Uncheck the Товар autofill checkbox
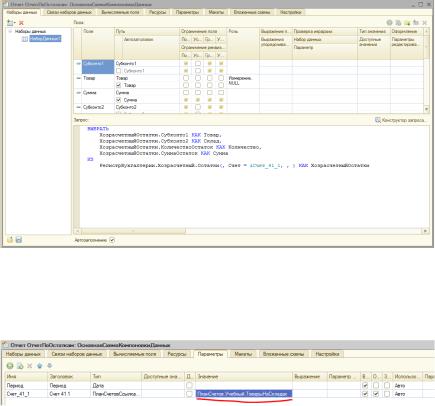Viewport: 435px width, 406px height. pos(118,85)
